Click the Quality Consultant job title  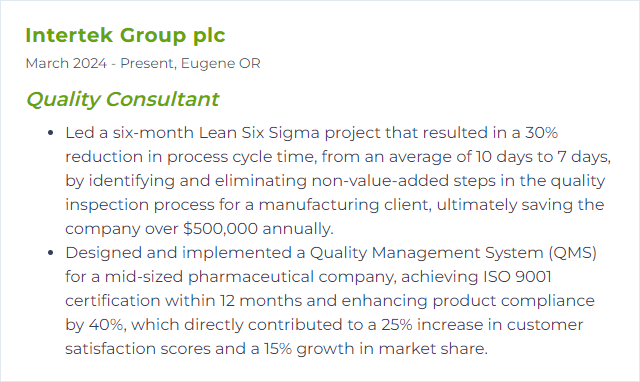[x=122, y=99]
